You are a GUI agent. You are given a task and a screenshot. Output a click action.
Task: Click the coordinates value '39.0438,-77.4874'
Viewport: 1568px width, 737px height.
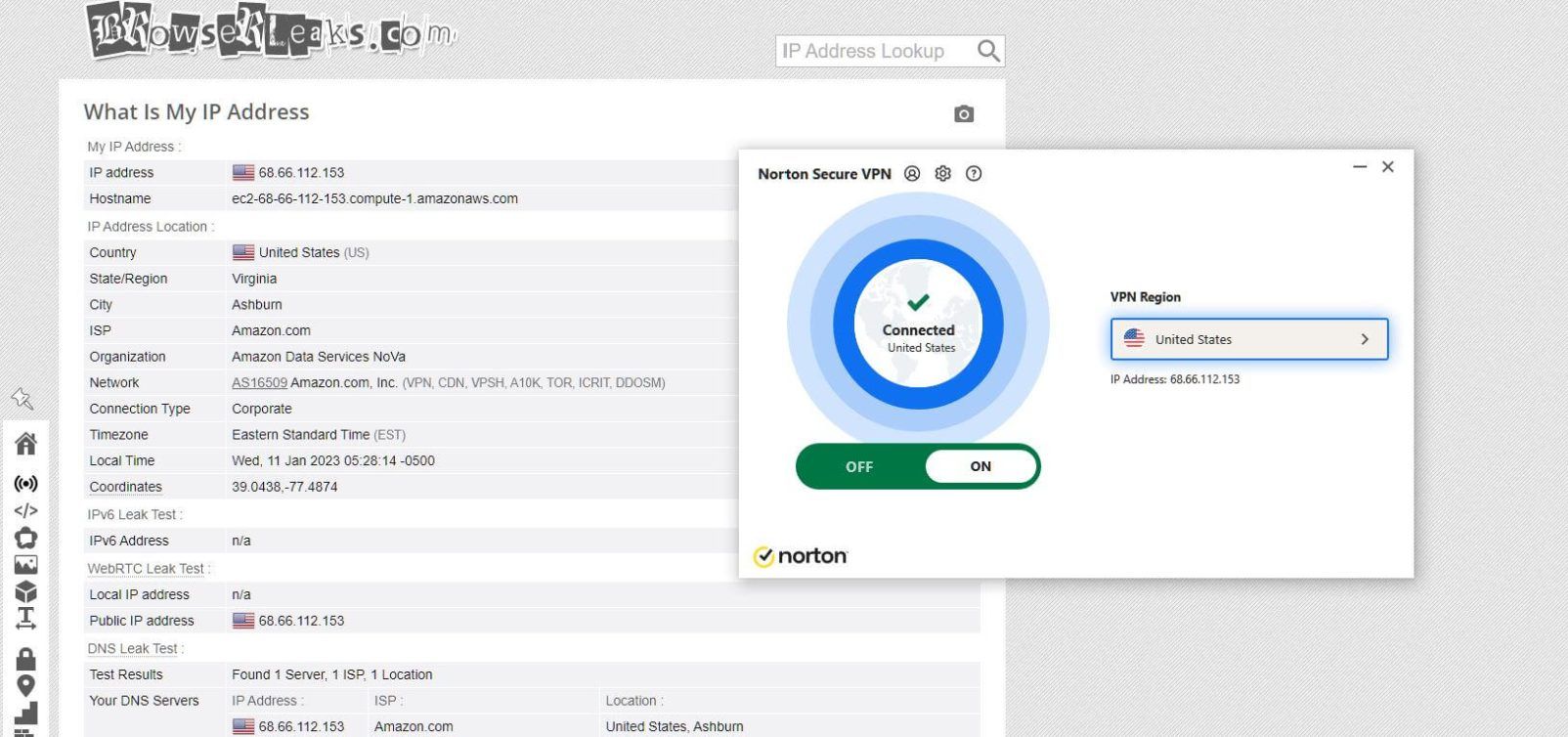[x=284, y=487]
